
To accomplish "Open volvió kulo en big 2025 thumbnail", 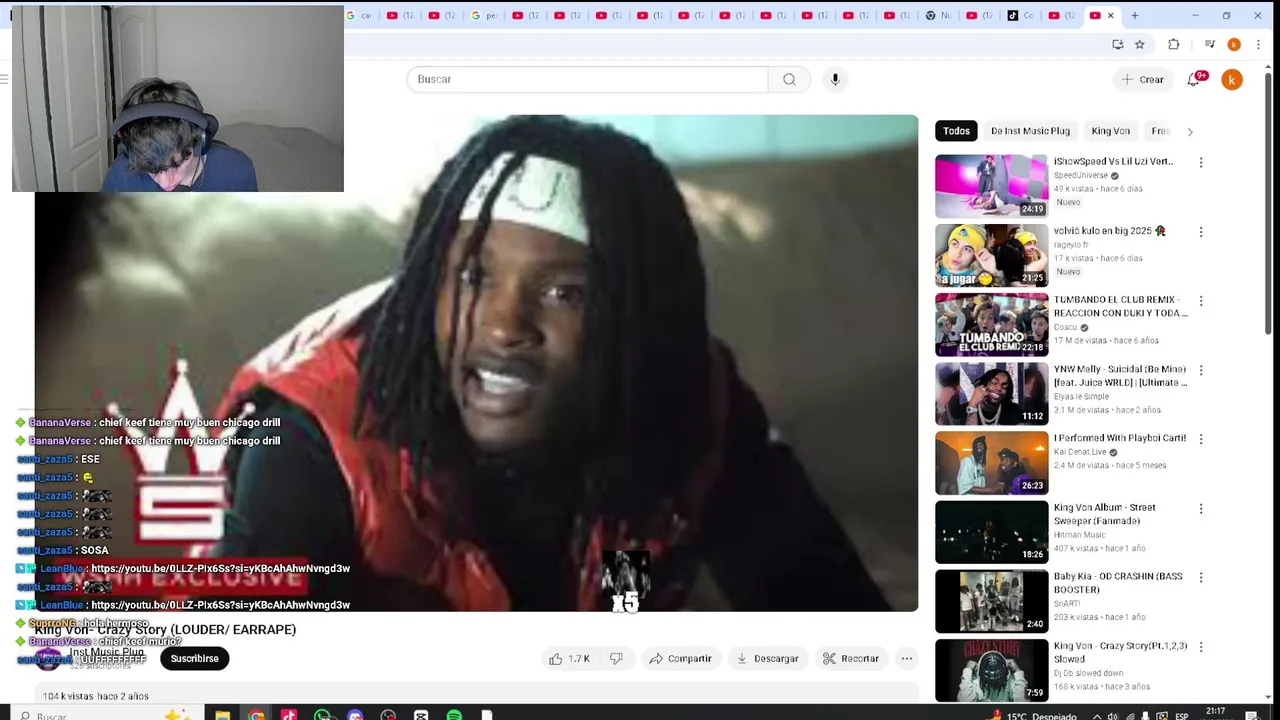I will [x=991, y=255].
